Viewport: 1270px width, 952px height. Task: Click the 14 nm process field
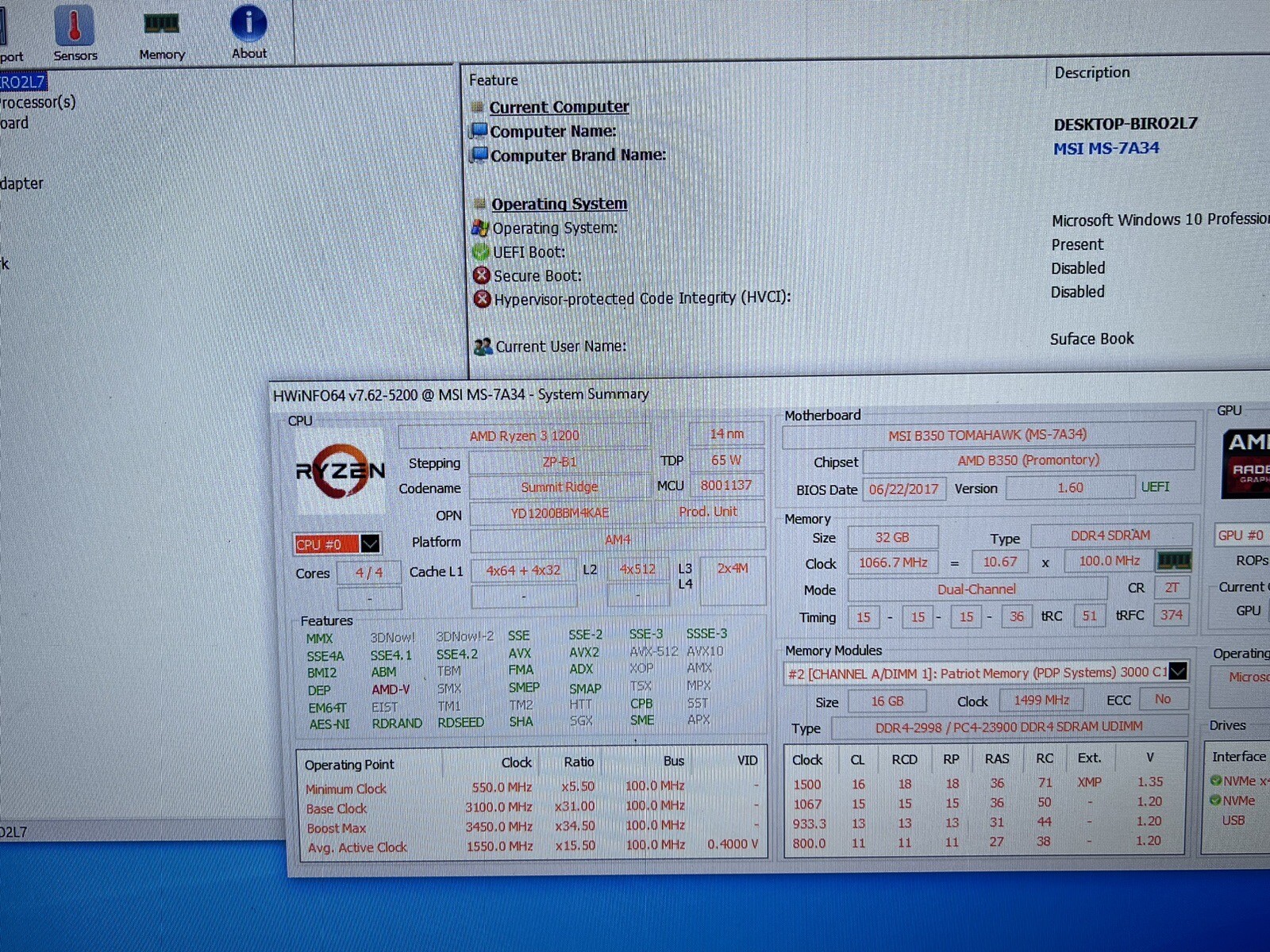[726, 434]
